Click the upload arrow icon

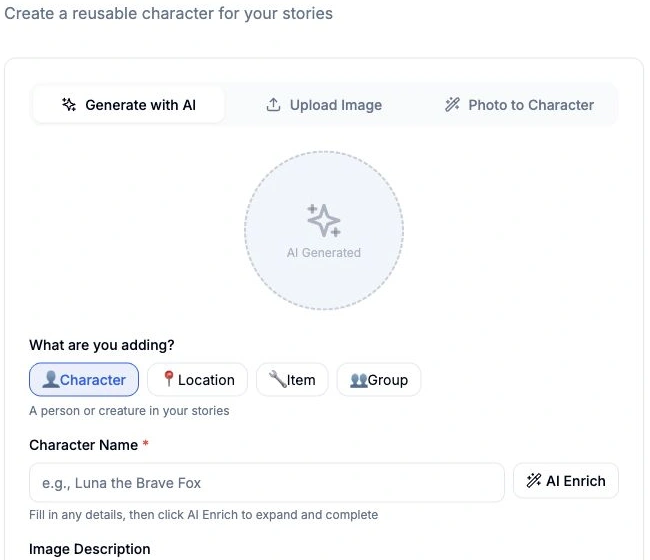pyautogui.click(x=273, y=105)
